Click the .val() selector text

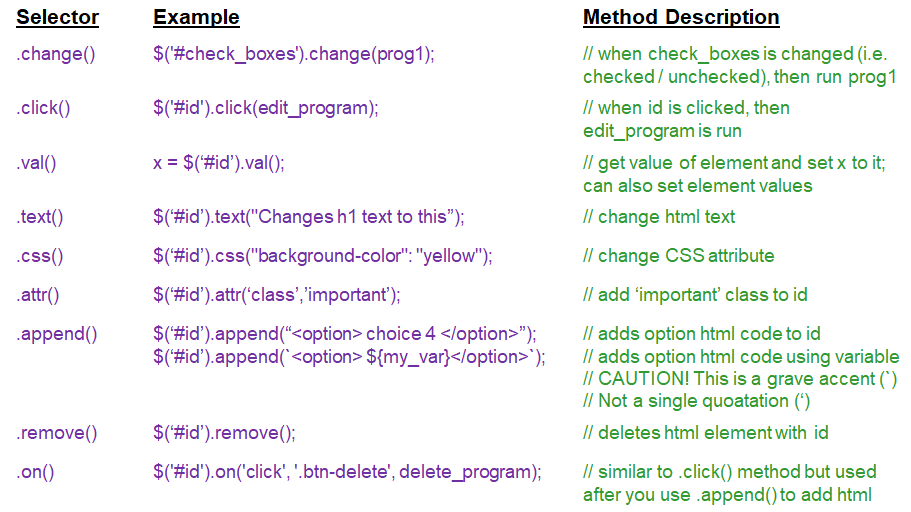click(x=36, y=163)
